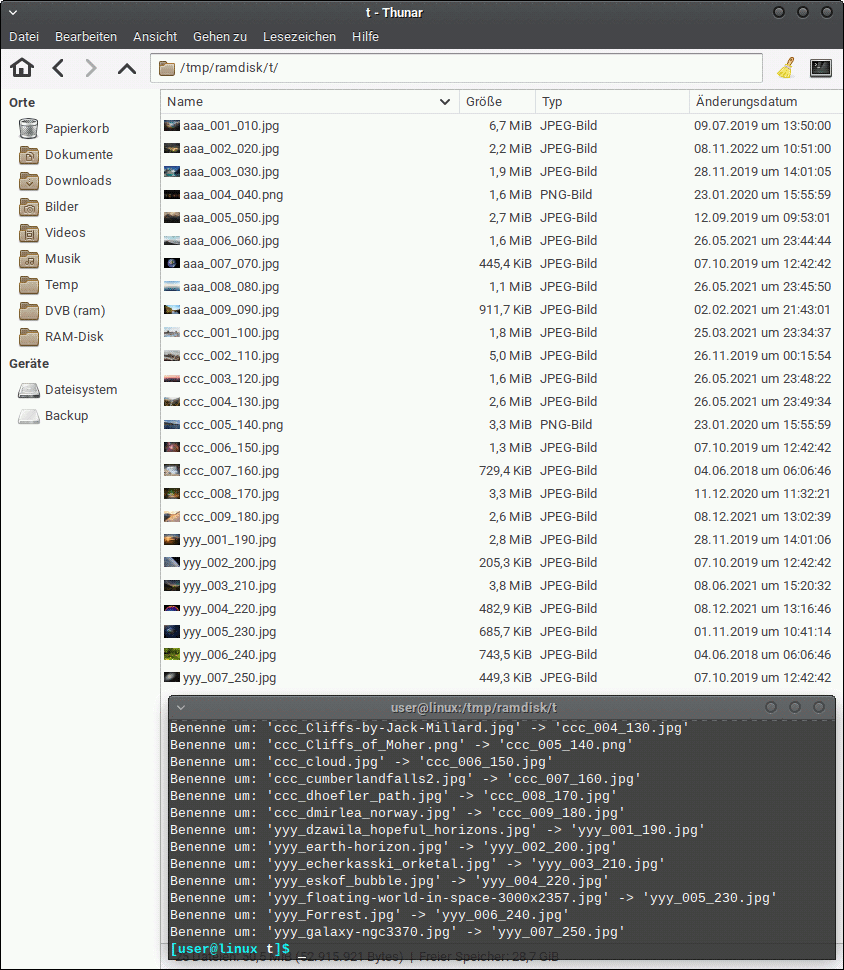844x970 pixels.
Task: Go to the home folder icon
Action: tap(22, 67)
